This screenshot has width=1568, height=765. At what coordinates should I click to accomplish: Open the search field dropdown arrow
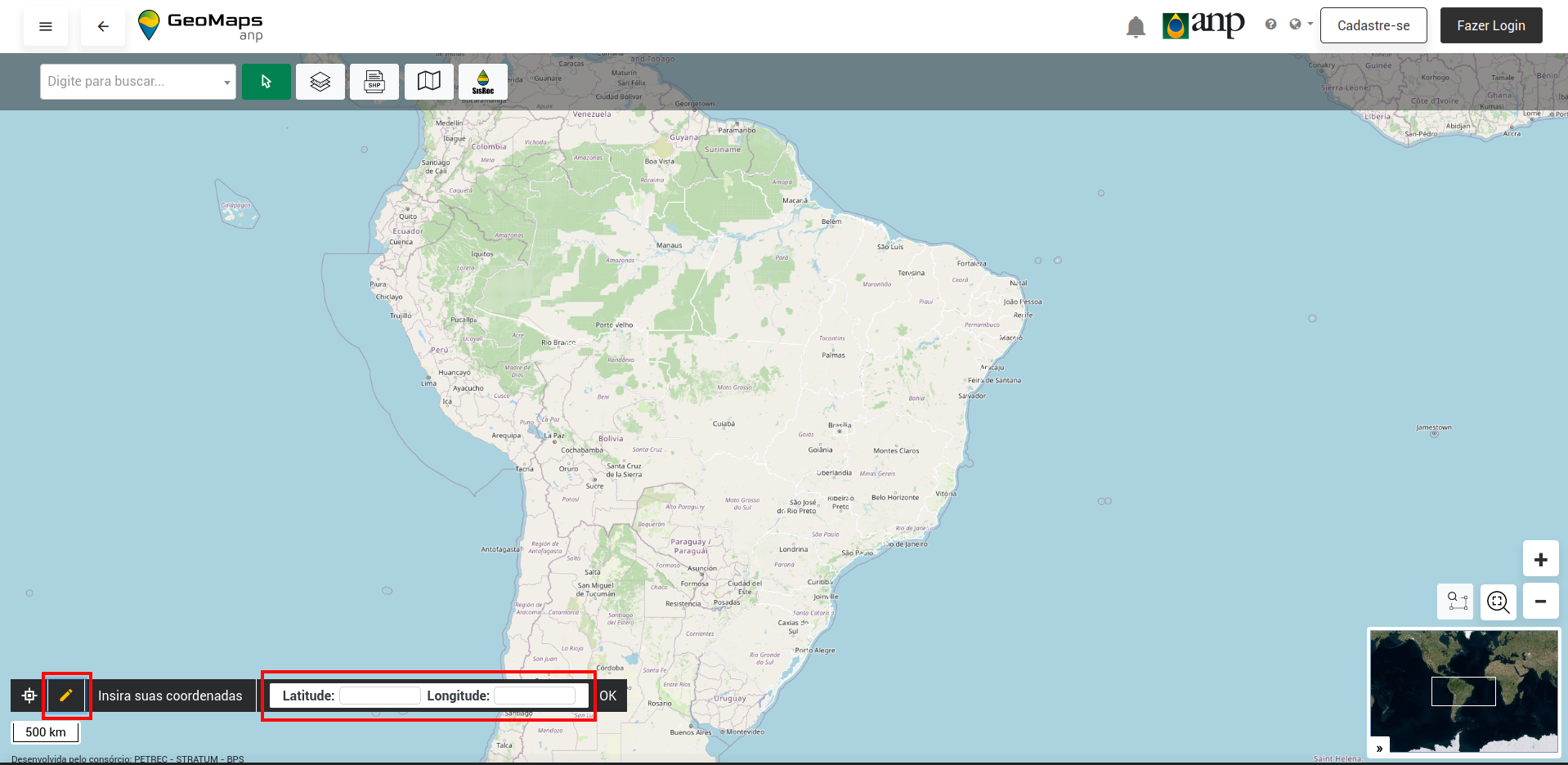226,82
